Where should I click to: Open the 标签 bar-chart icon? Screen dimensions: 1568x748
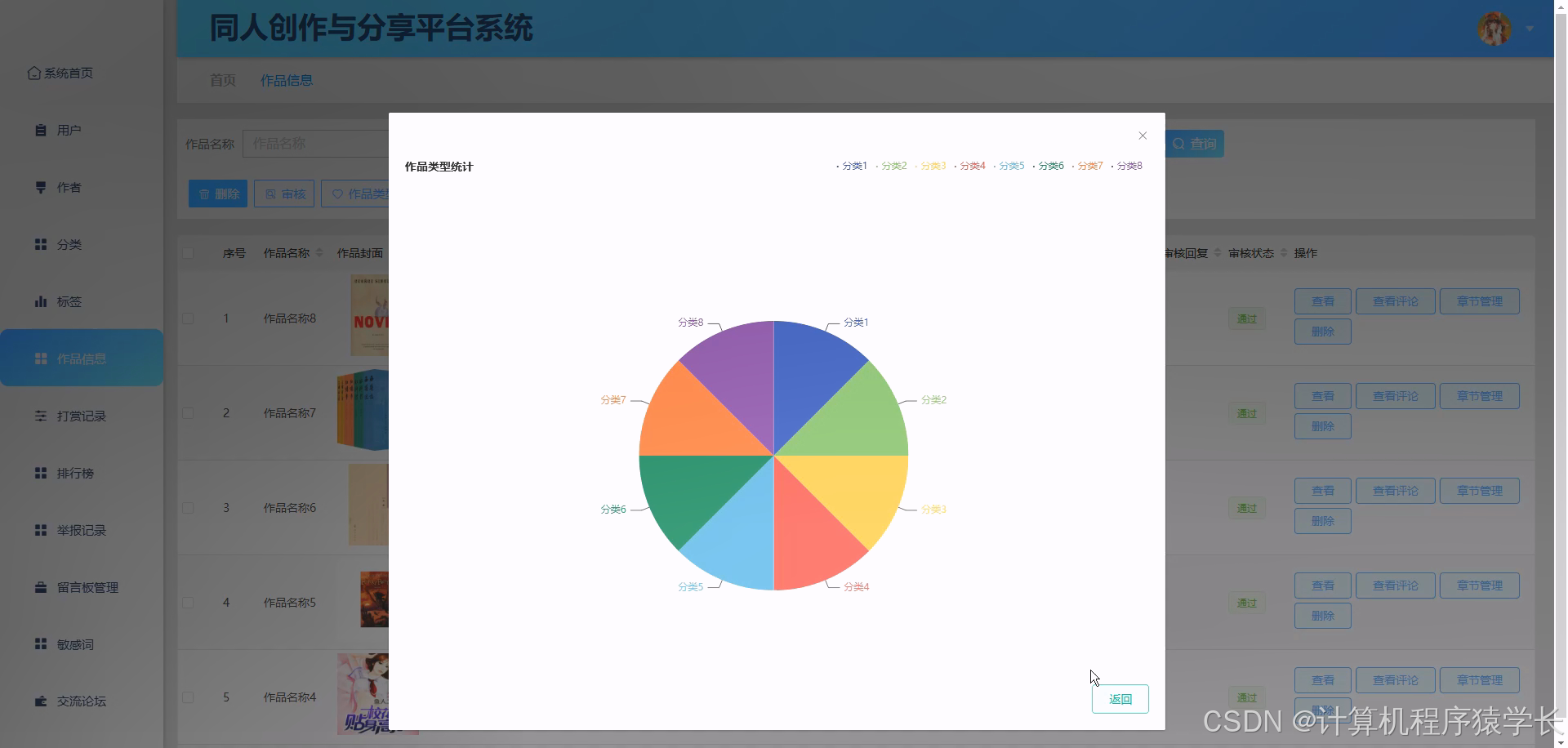41,301
